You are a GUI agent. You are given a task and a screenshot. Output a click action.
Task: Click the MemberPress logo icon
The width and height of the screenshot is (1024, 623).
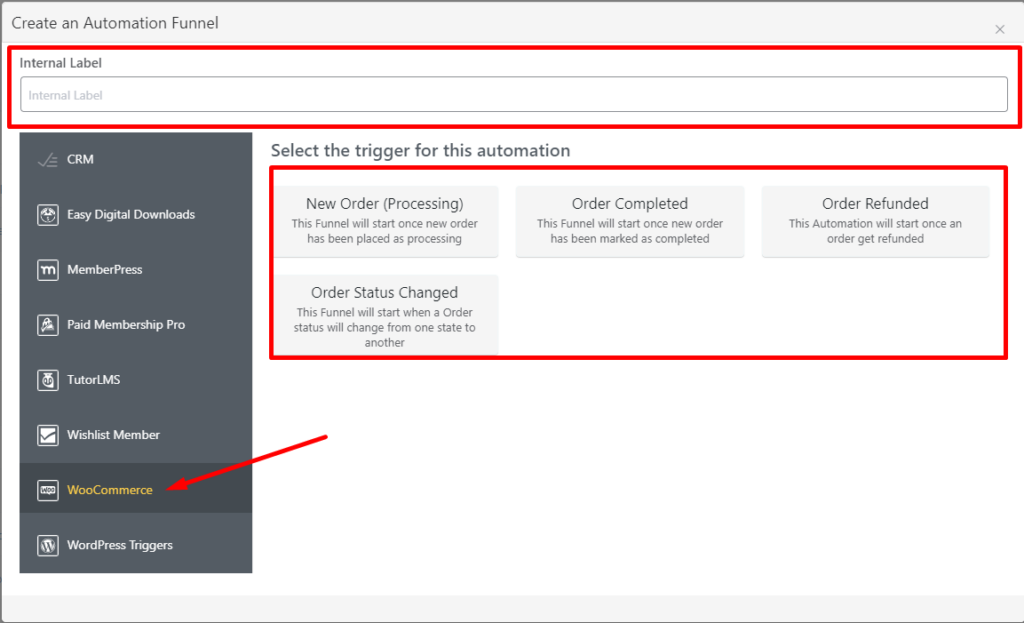(x=48, y=270)
